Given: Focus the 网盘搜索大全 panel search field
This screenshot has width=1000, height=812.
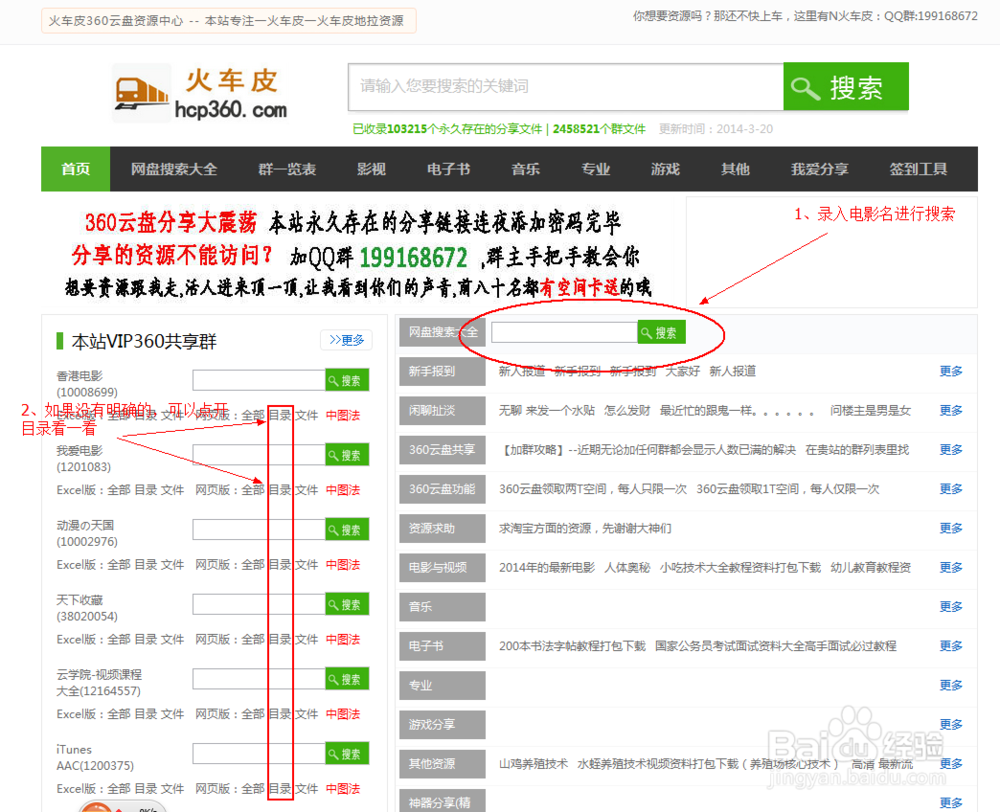Looking at the screenshot, I should 564,332.
